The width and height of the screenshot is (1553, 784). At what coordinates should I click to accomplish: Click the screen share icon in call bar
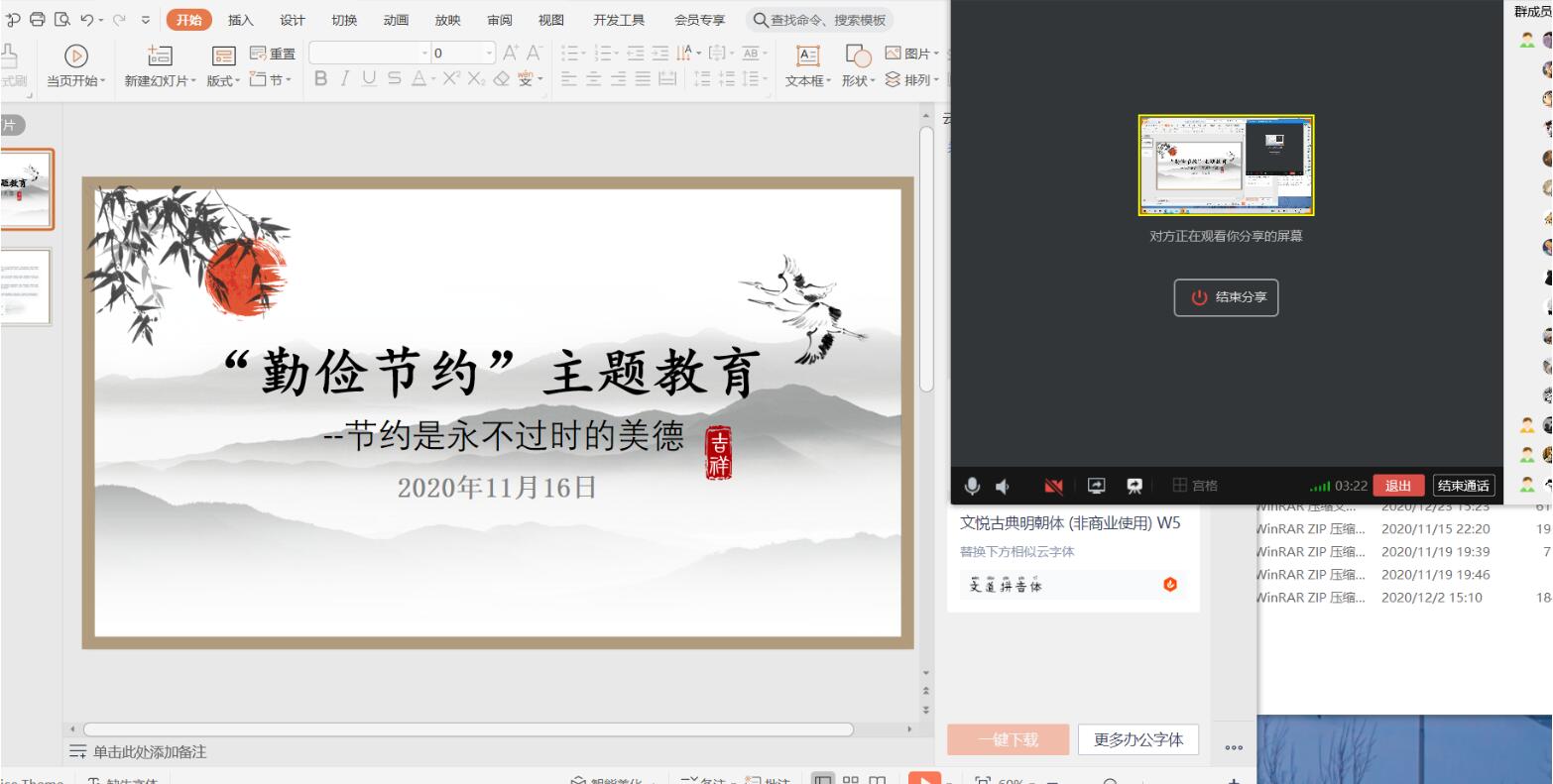pyautogui.click(x=1096, y=486)
